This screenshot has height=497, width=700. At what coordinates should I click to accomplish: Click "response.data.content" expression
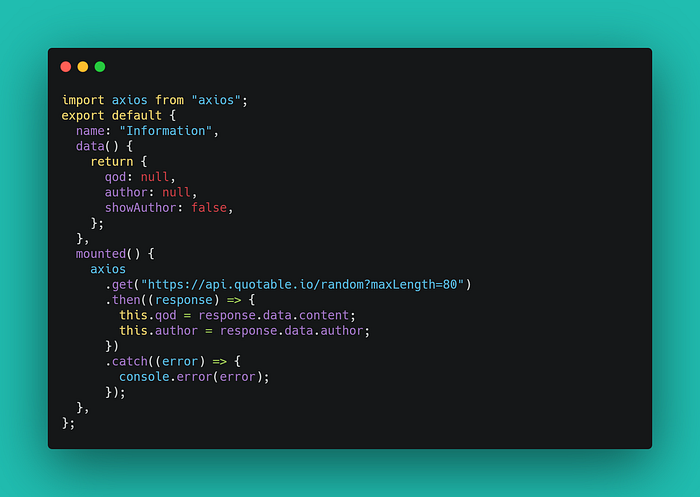click(x=274, y=315)
